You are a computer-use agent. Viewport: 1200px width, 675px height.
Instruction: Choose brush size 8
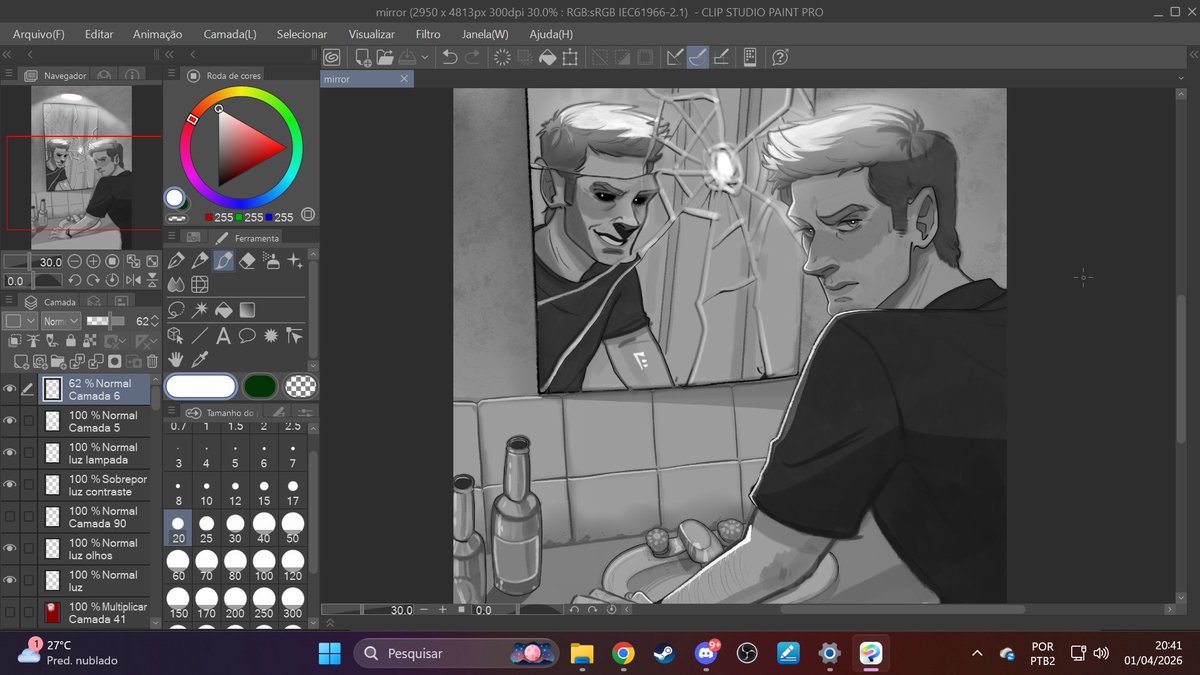tap(178, 491)
